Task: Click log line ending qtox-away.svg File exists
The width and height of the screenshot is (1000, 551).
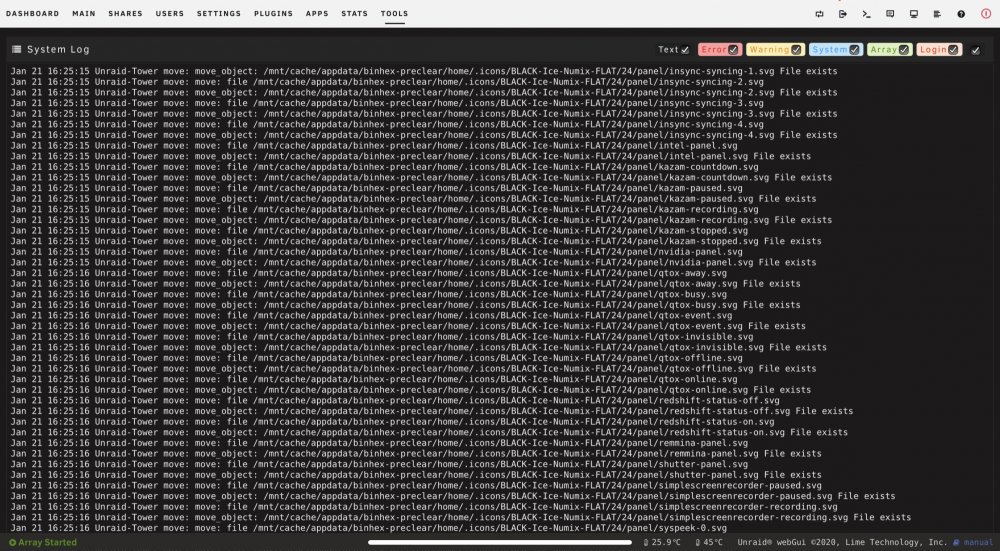Action: coord(405,283)
